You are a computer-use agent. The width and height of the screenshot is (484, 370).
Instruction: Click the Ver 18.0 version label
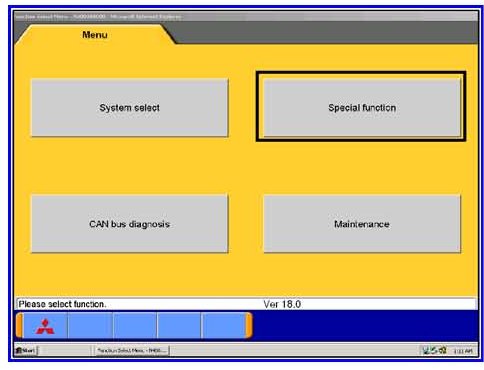(x=282, y=304)
